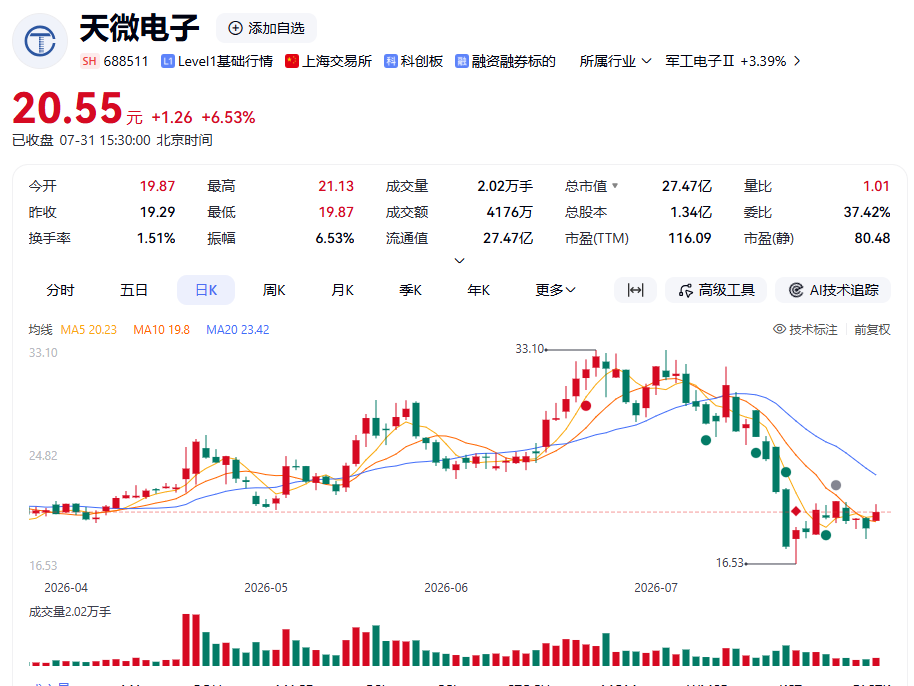914x686 pixels.
Task: Open the 更多 chart period dropdown
Action: (x=556, y=290)
